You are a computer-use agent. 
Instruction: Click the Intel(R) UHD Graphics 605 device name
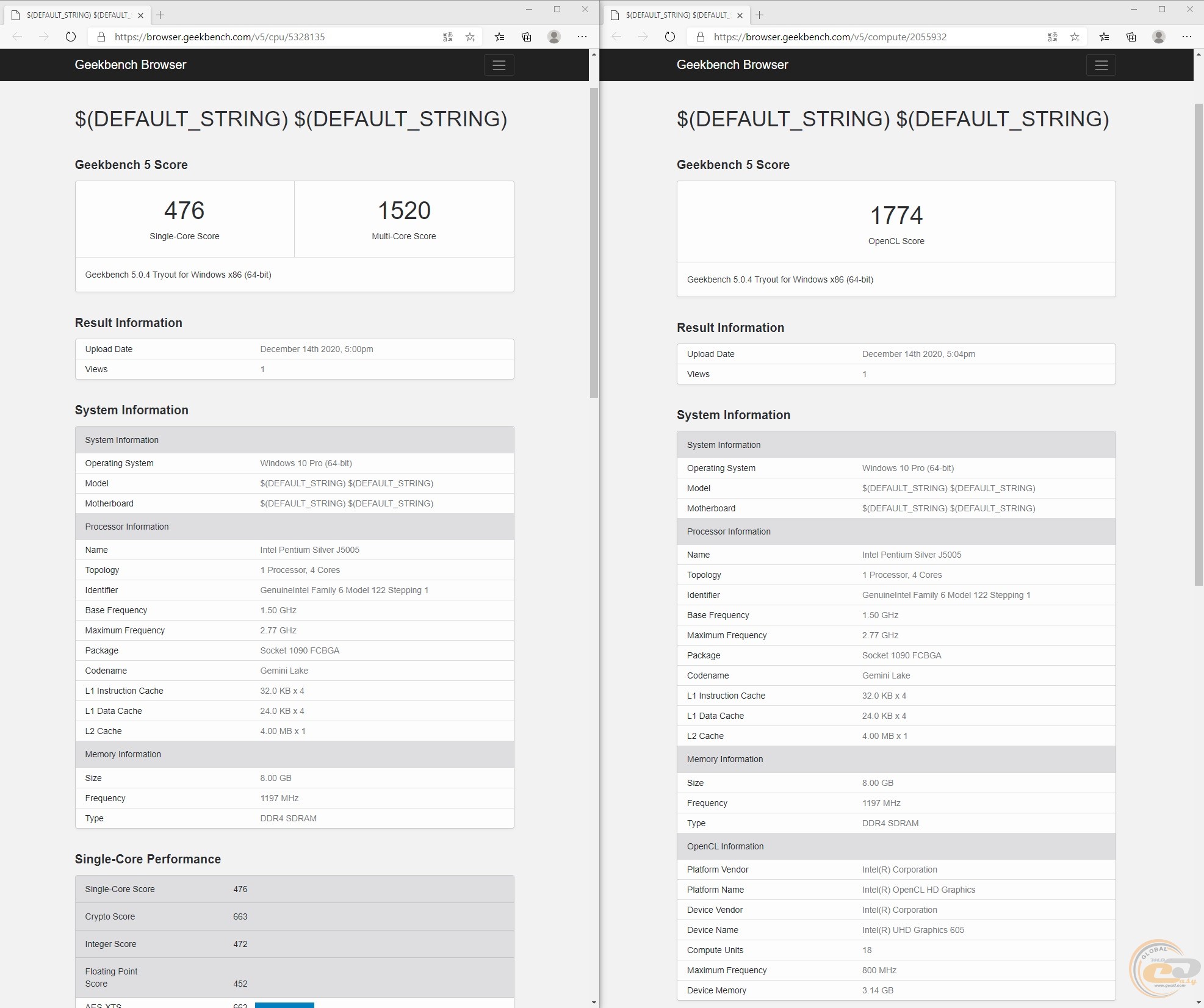913,930
